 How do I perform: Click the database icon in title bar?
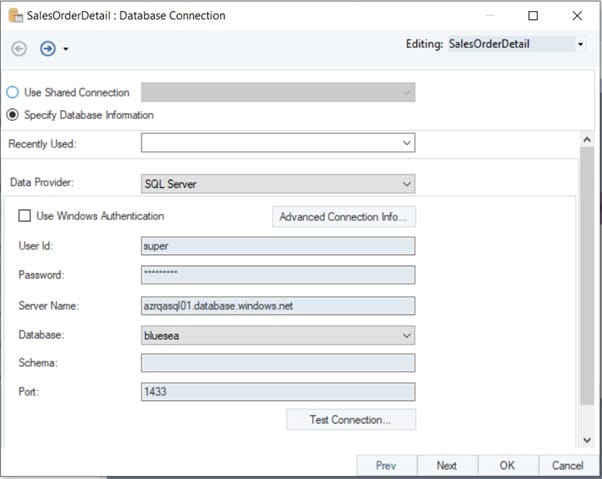(x=17, y=16)
